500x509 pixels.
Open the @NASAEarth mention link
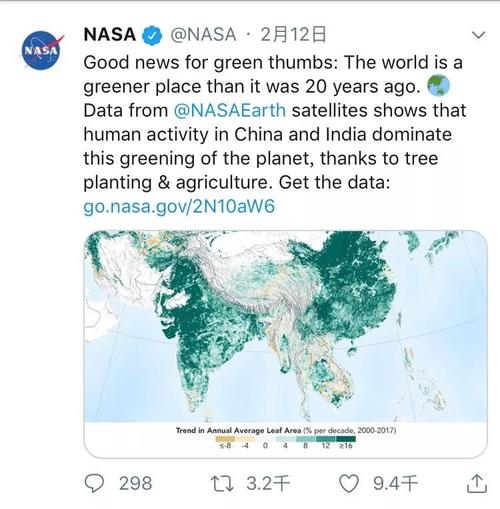tap(230, 111)
